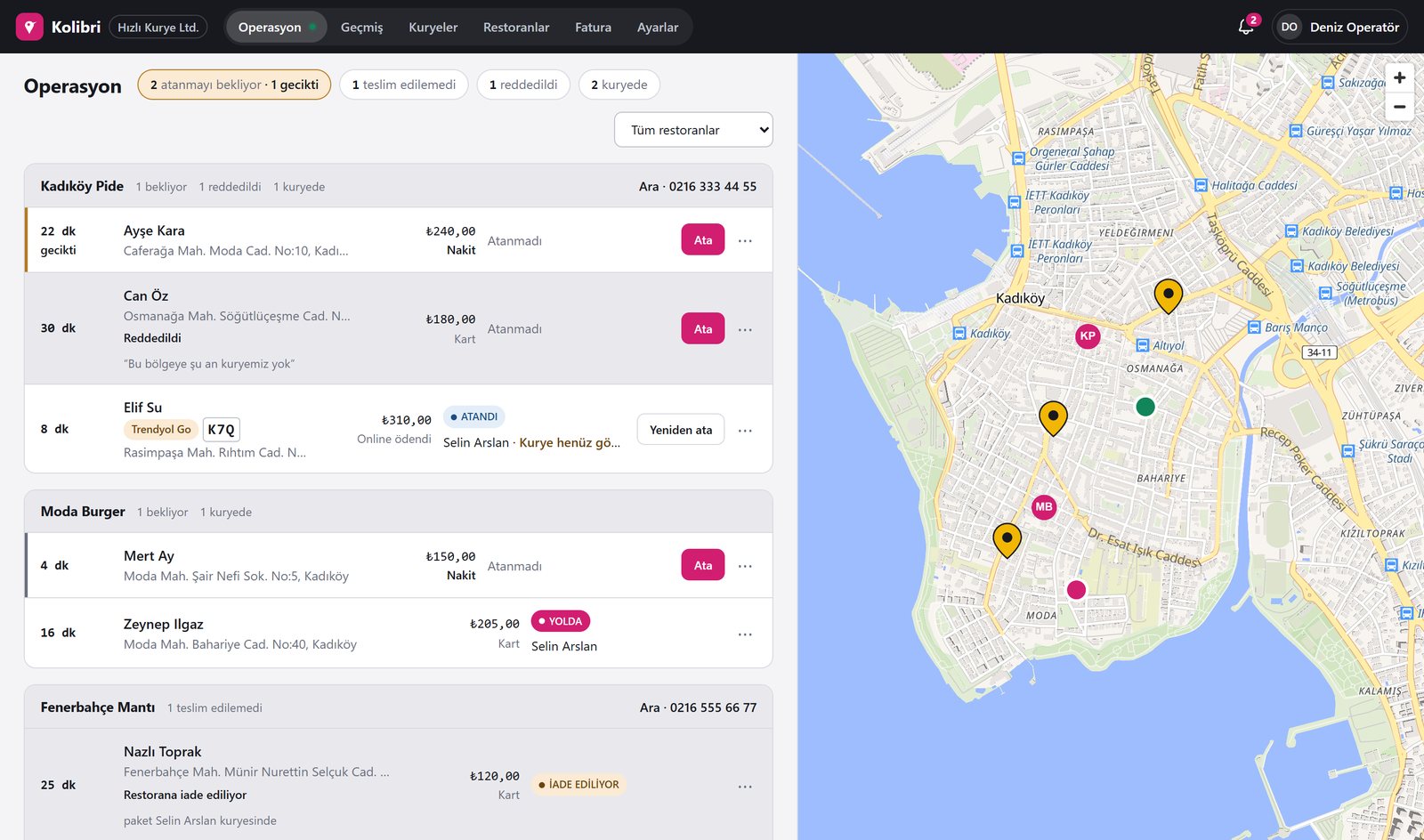Click the KP restaurant marker on map
The image size is (1424, 840).
(1088, 335)
